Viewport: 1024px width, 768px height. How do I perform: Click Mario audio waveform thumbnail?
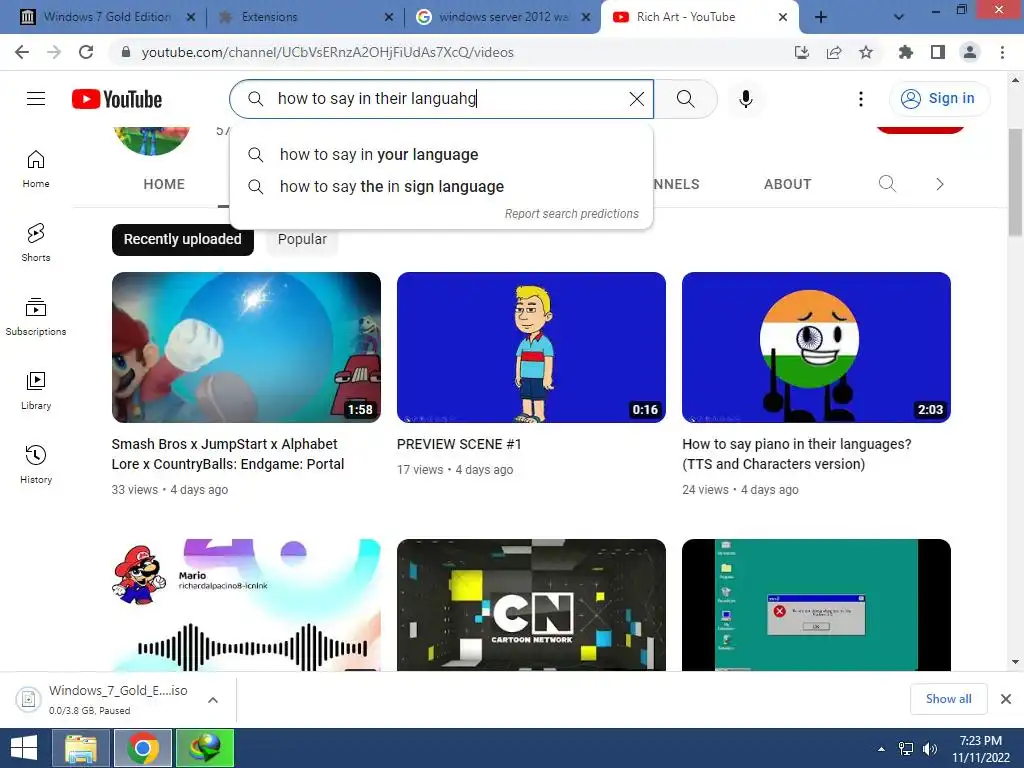(x=246, y=605)
